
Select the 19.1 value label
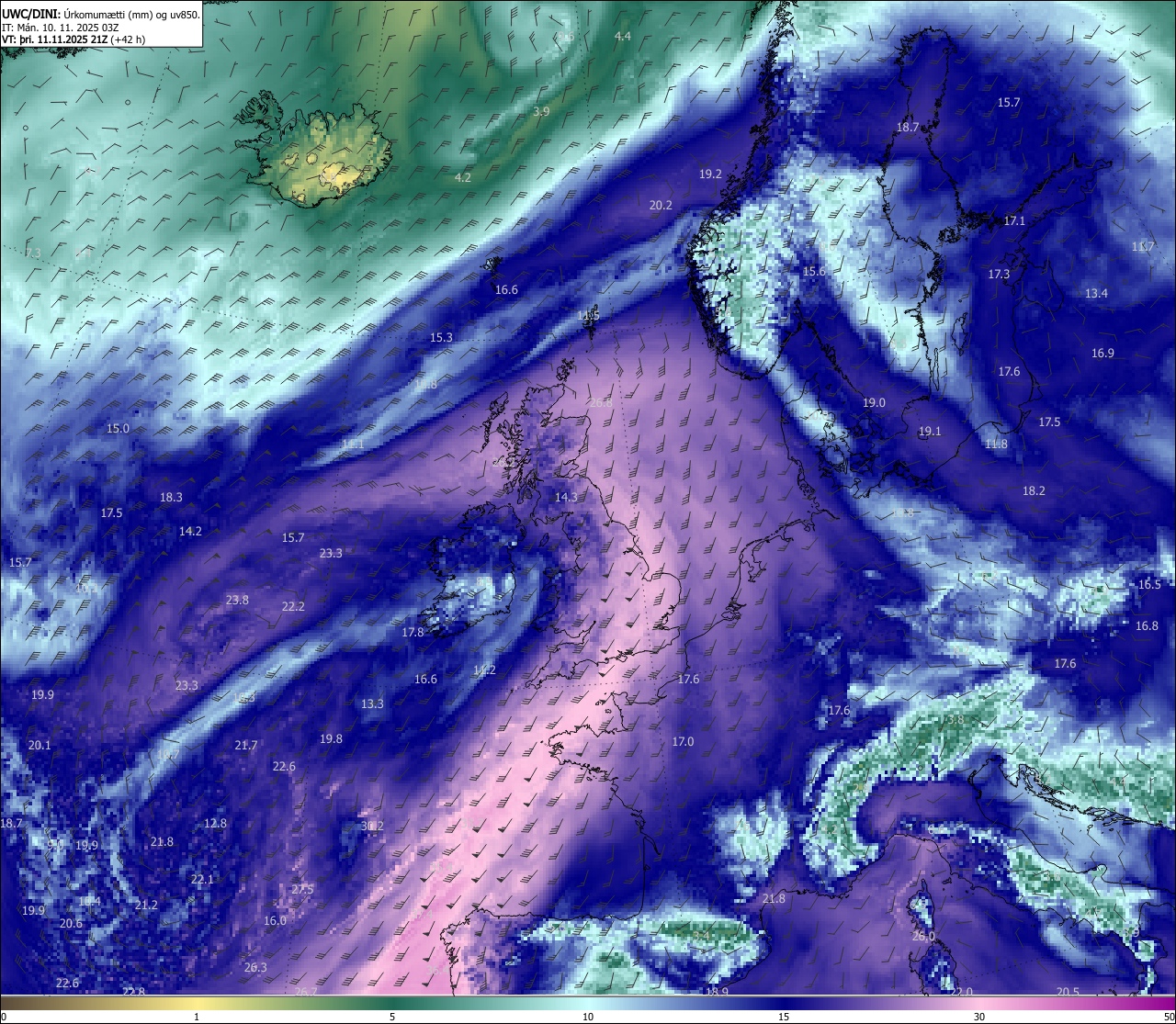pyautogui.click(x=930, y=431)
